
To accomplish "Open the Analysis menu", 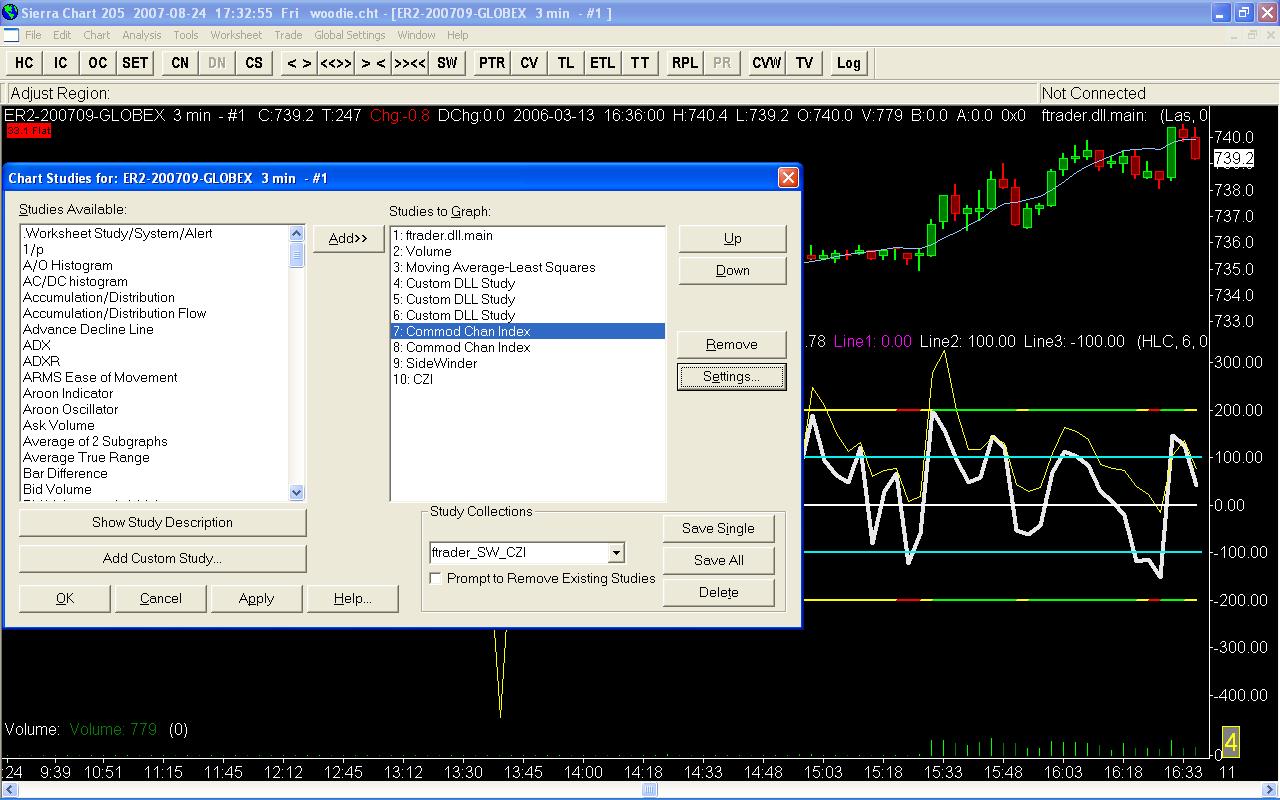I will coord(141,35).
